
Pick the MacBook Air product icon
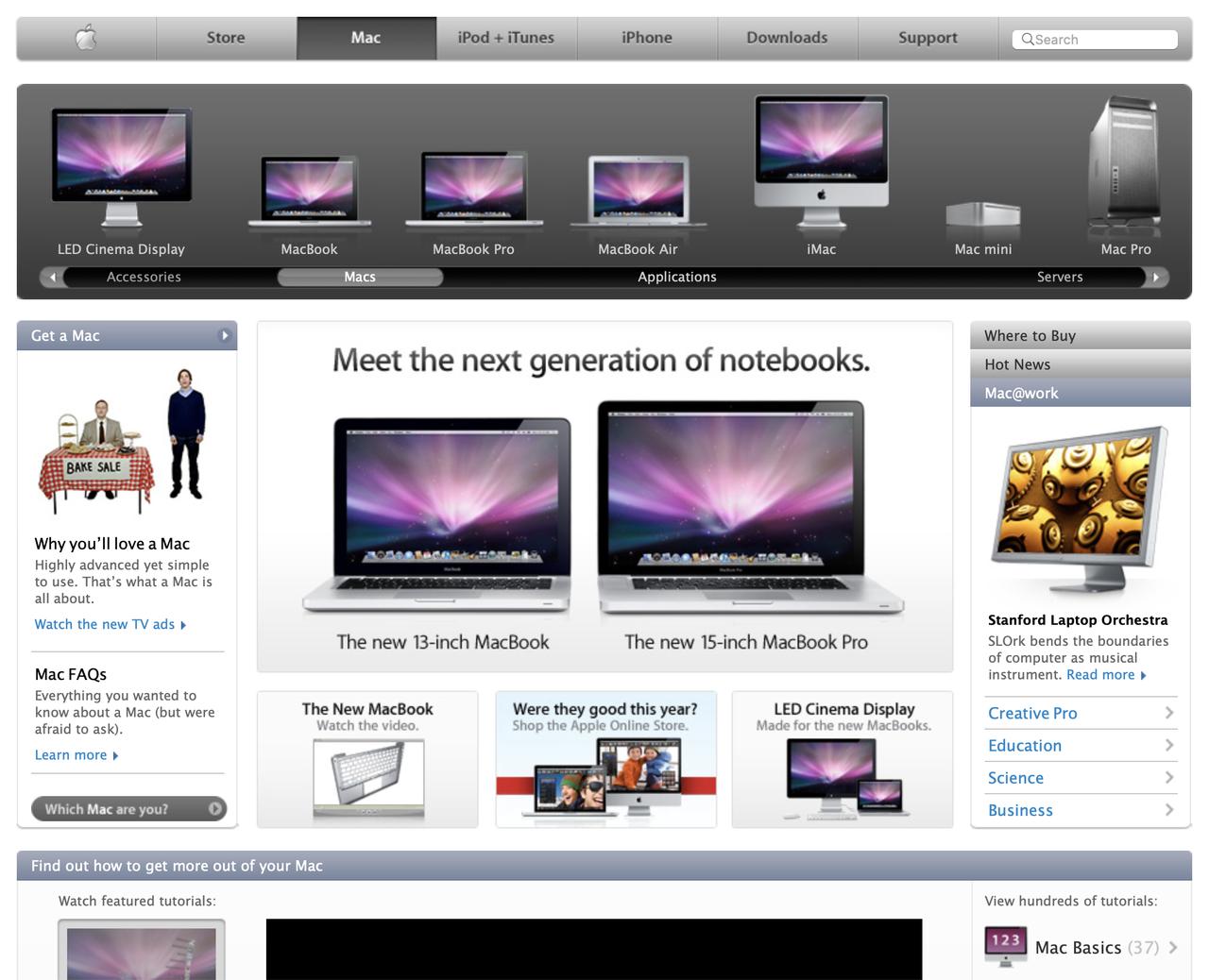pos(638,192)
